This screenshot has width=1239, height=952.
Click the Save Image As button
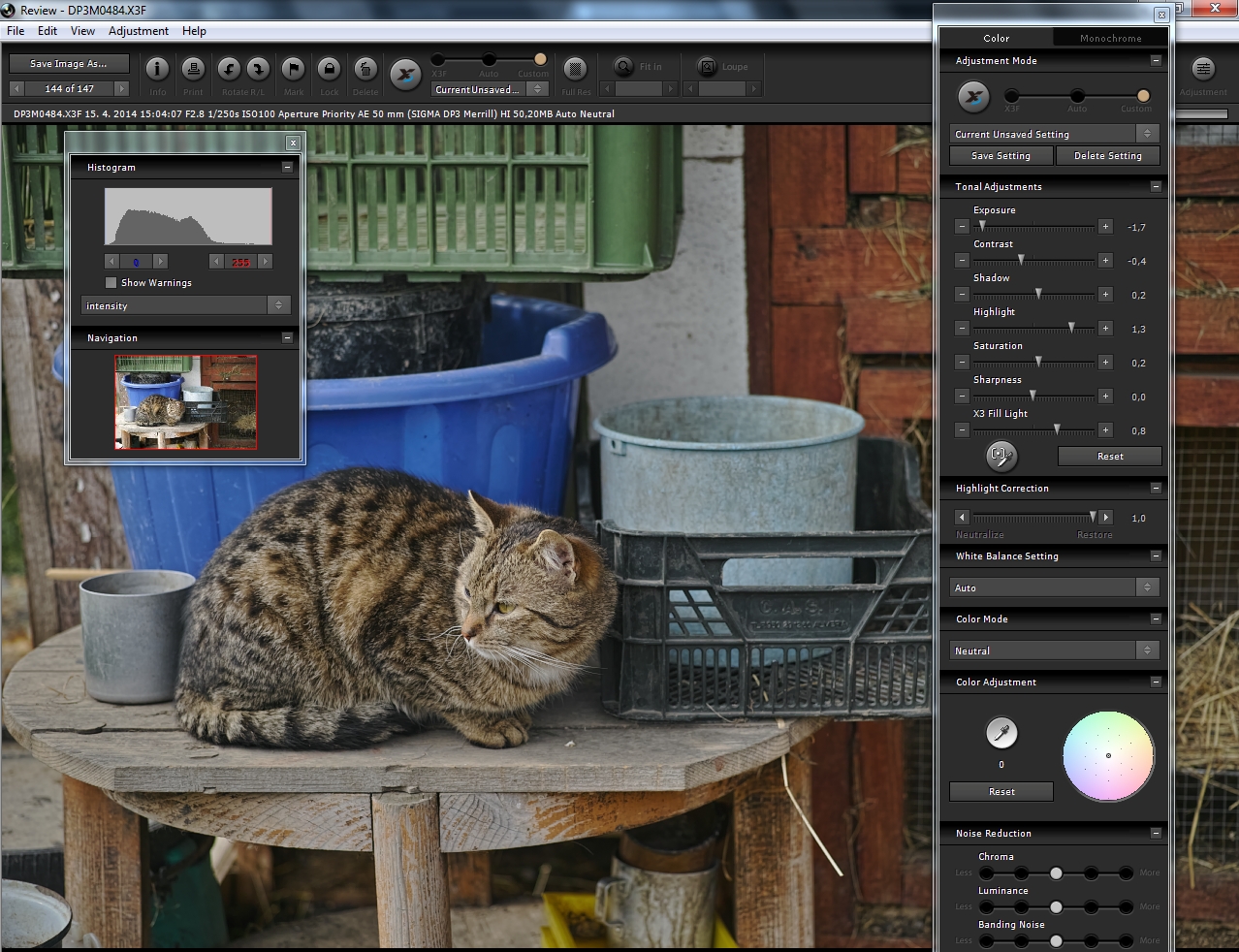[68, 64]
